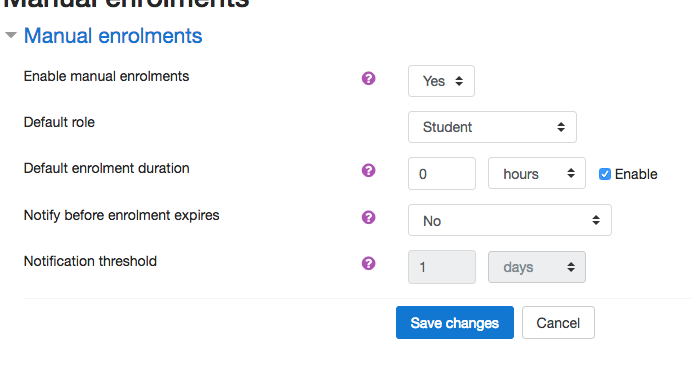Open the Notify before enrolment expires dropdown
Screen dimensions: 691x383
pyautogui.click(x=510, y=220)
